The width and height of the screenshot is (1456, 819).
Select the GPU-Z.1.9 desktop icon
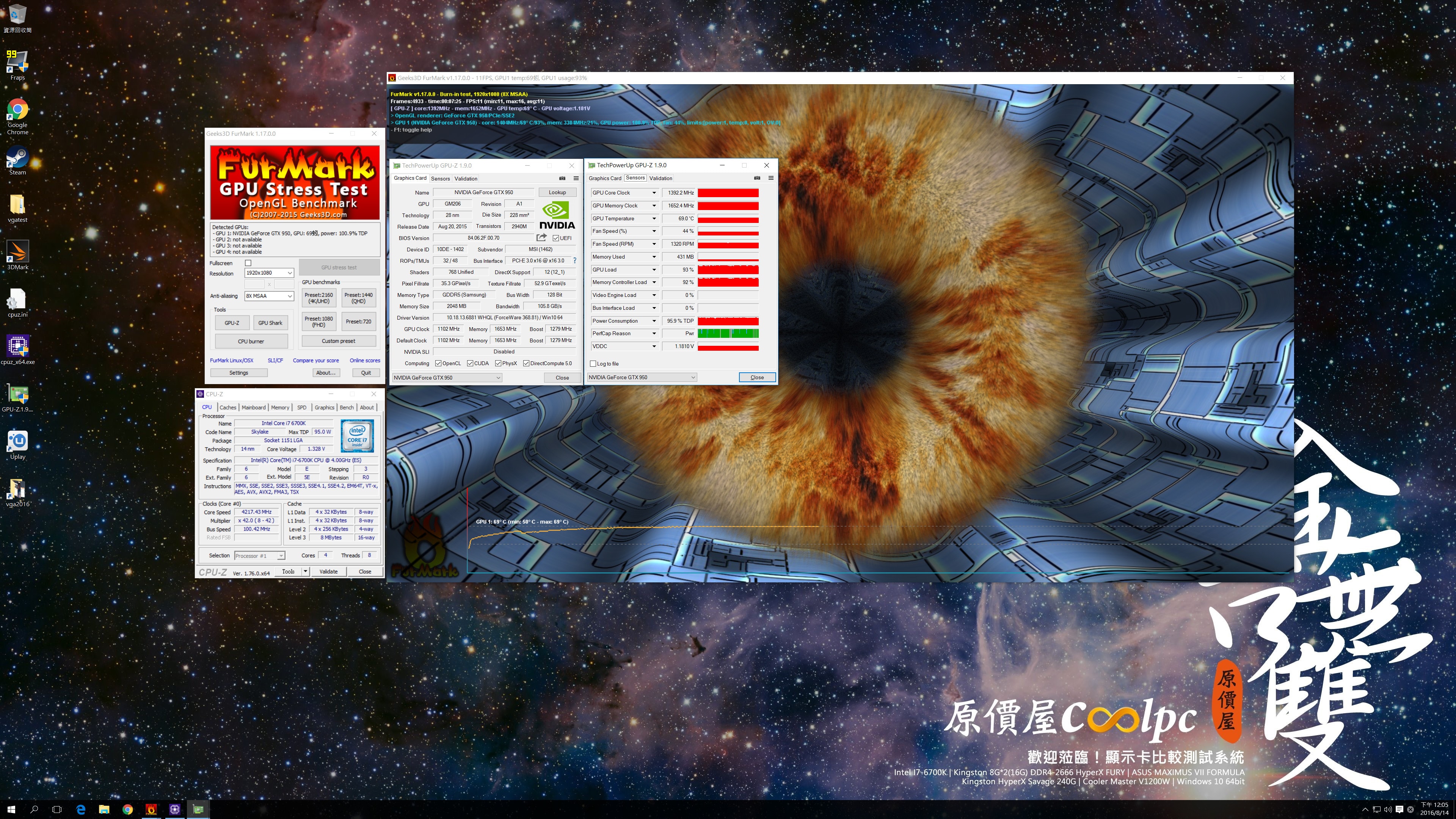point(17,398)
